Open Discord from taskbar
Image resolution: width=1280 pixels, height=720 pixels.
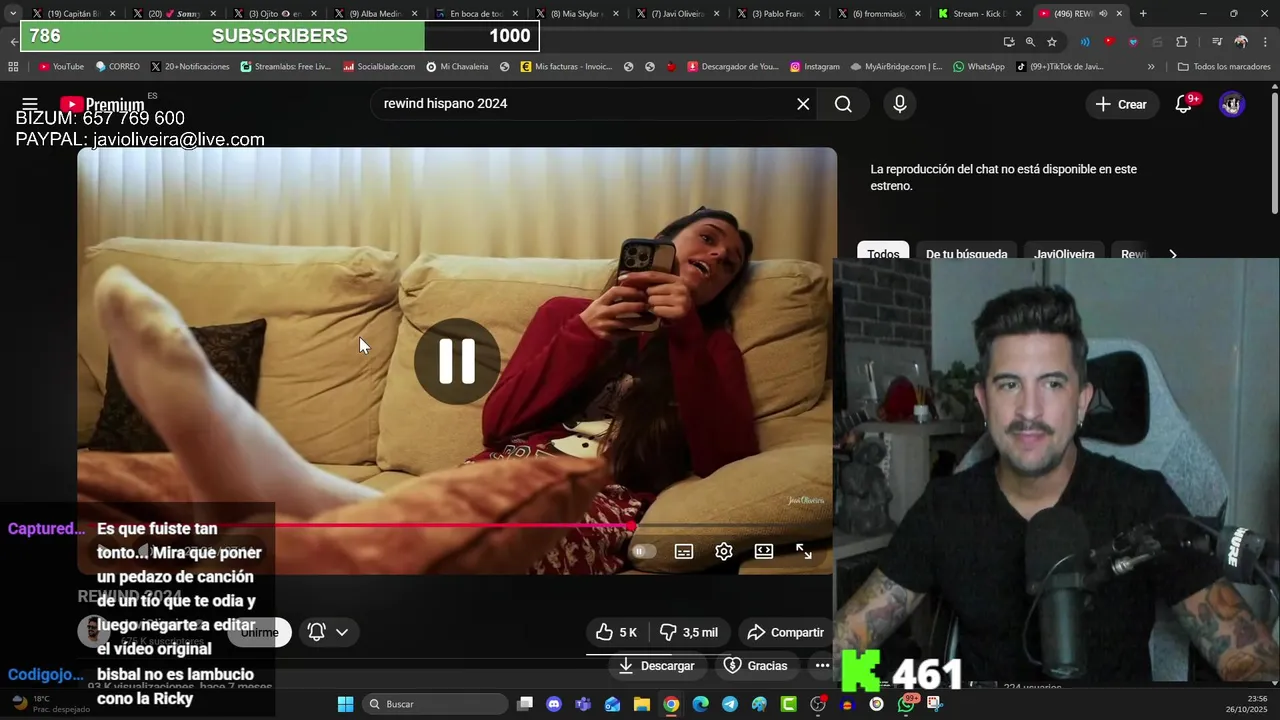(554, 704)
